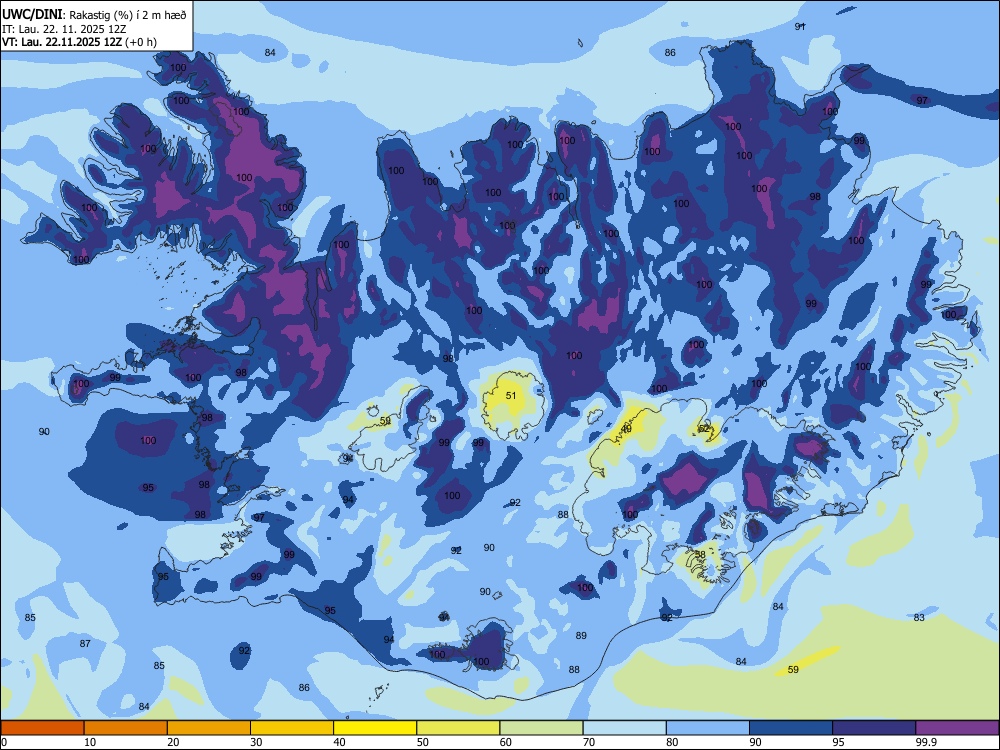Click the "89" value near the south coast

[581, 635]
